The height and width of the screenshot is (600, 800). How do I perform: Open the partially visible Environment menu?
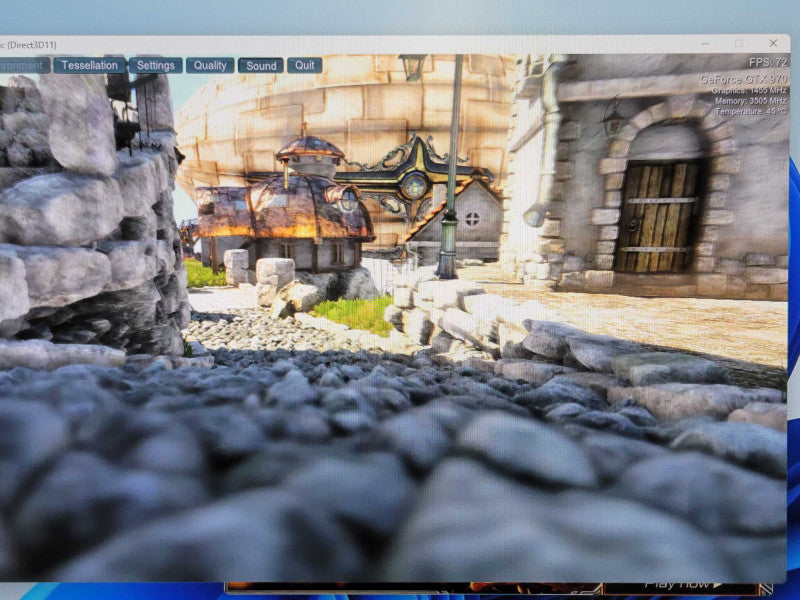click(24, 65)
